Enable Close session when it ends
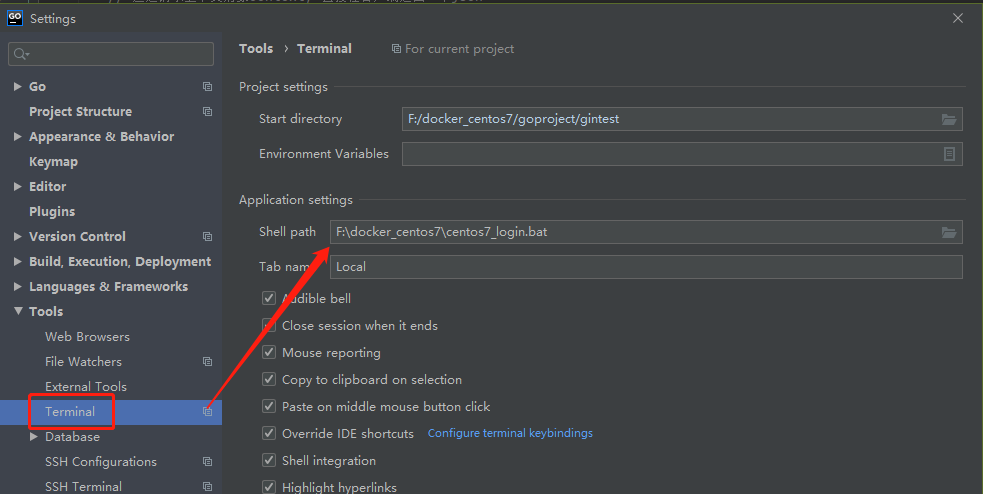 point(269,325)
